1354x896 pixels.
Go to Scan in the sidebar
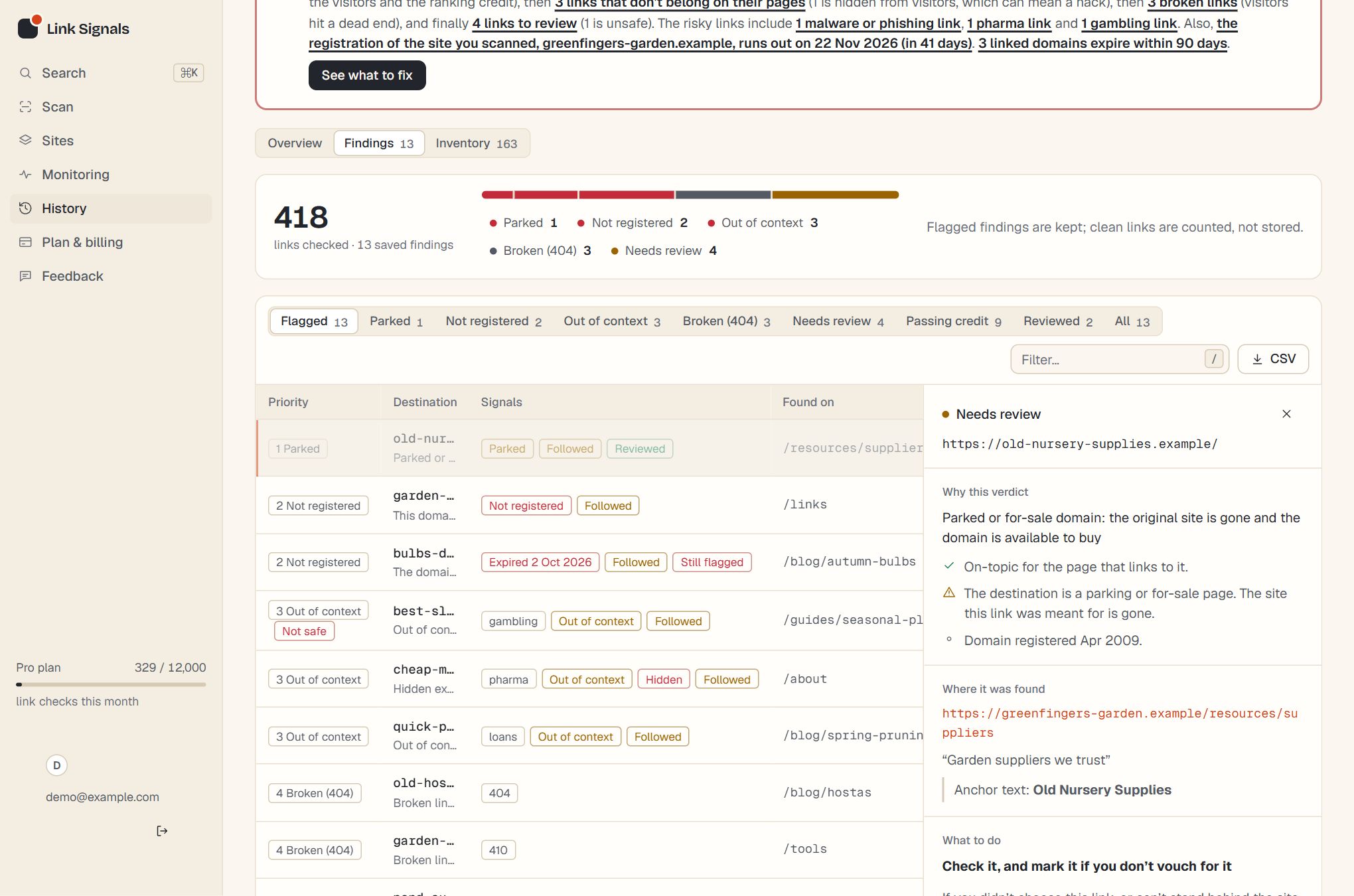[111, 107]
